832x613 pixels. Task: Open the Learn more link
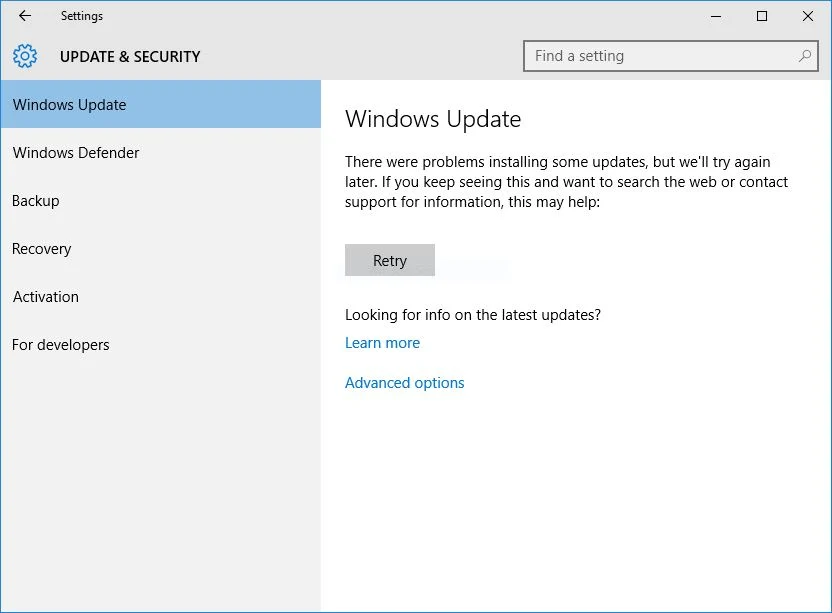tap(382, 343)
